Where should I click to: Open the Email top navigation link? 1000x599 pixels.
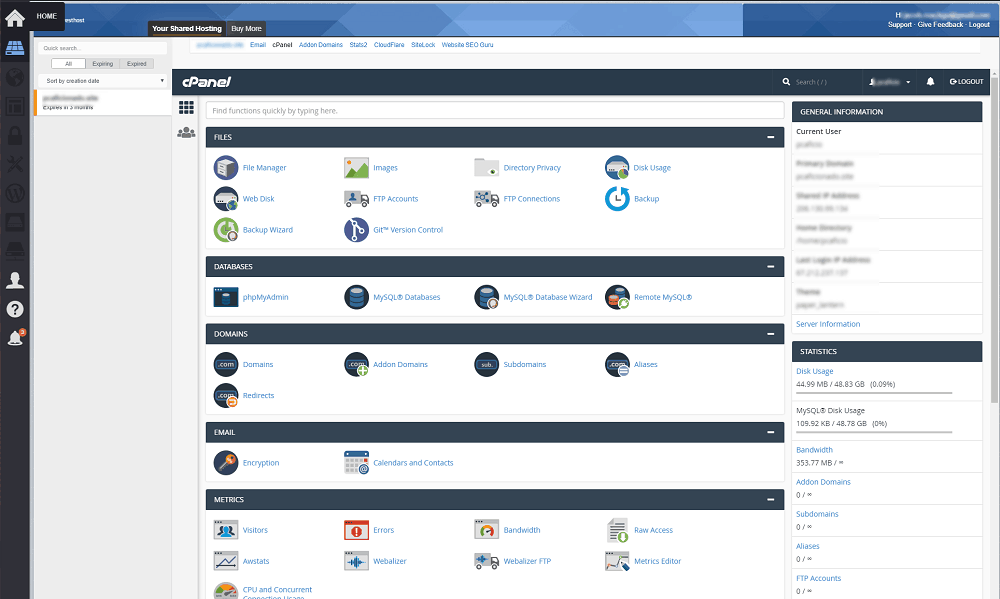point(258,45)
